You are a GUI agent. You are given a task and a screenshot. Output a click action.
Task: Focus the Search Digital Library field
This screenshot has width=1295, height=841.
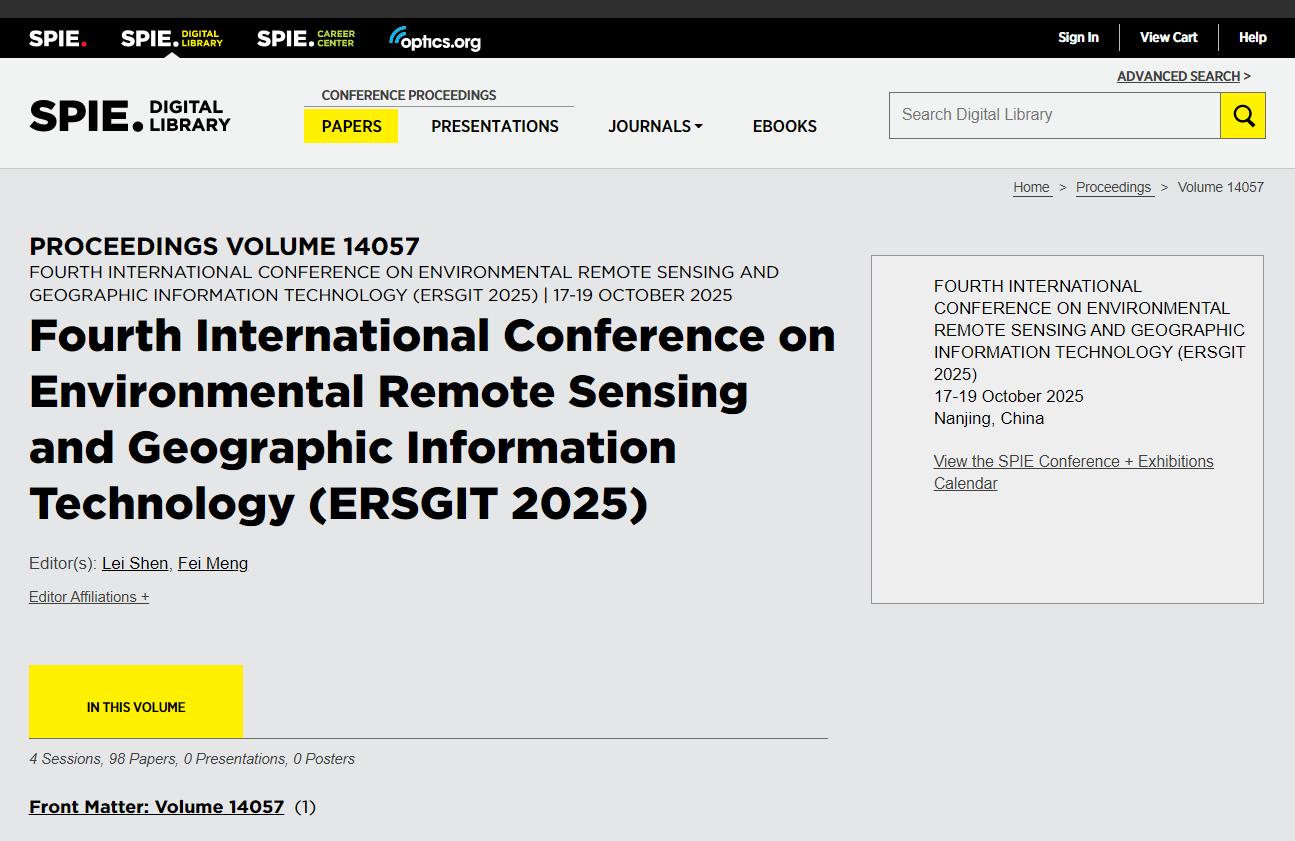[1054, 115]
